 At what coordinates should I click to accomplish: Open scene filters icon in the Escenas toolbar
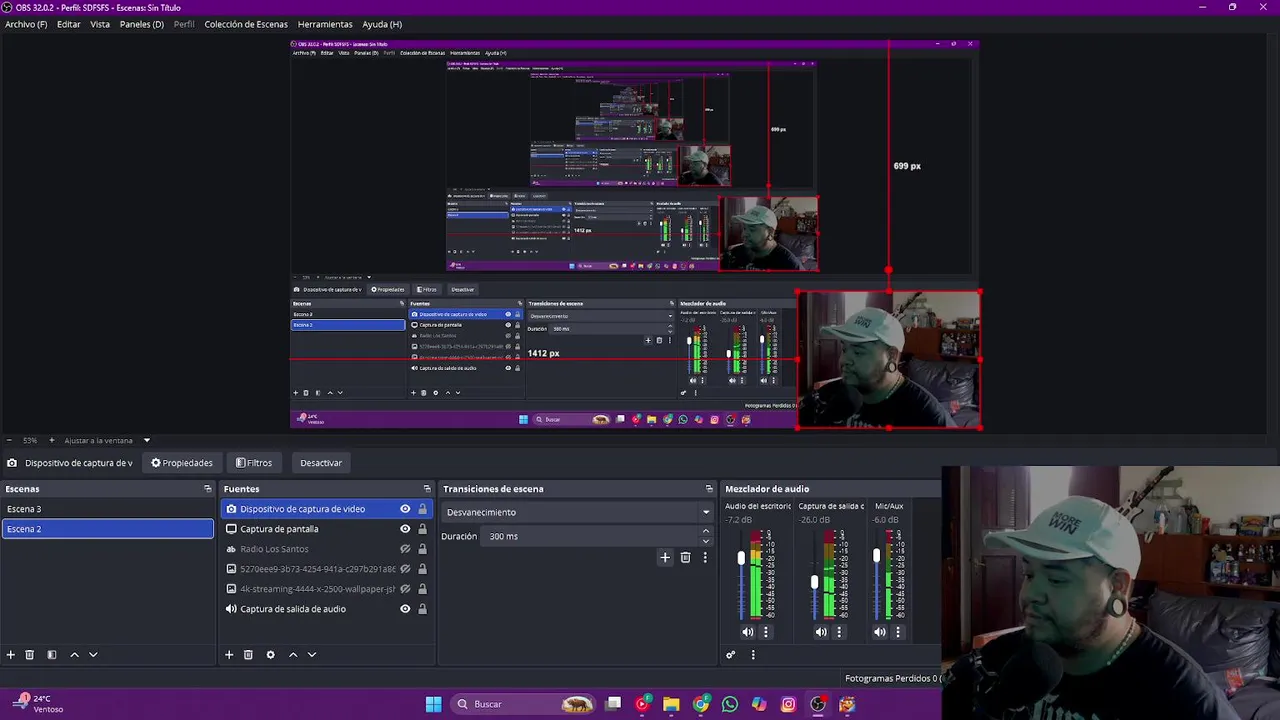point(52,655)
